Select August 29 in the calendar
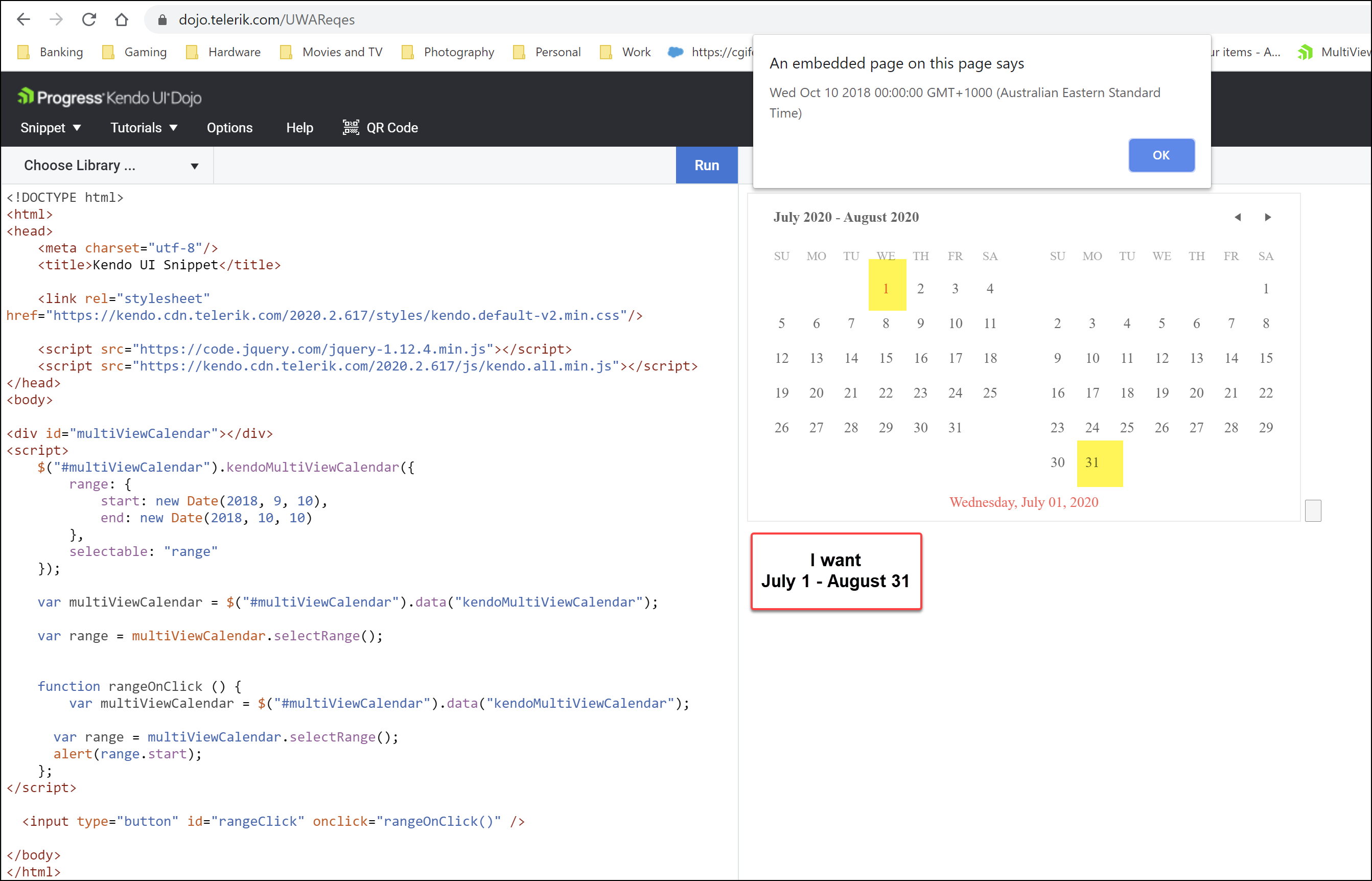 1266,427
